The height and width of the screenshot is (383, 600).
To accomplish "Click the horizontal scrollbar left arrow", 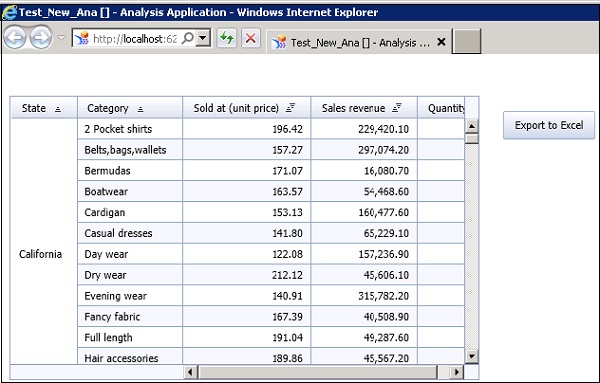I will (190, 372).
